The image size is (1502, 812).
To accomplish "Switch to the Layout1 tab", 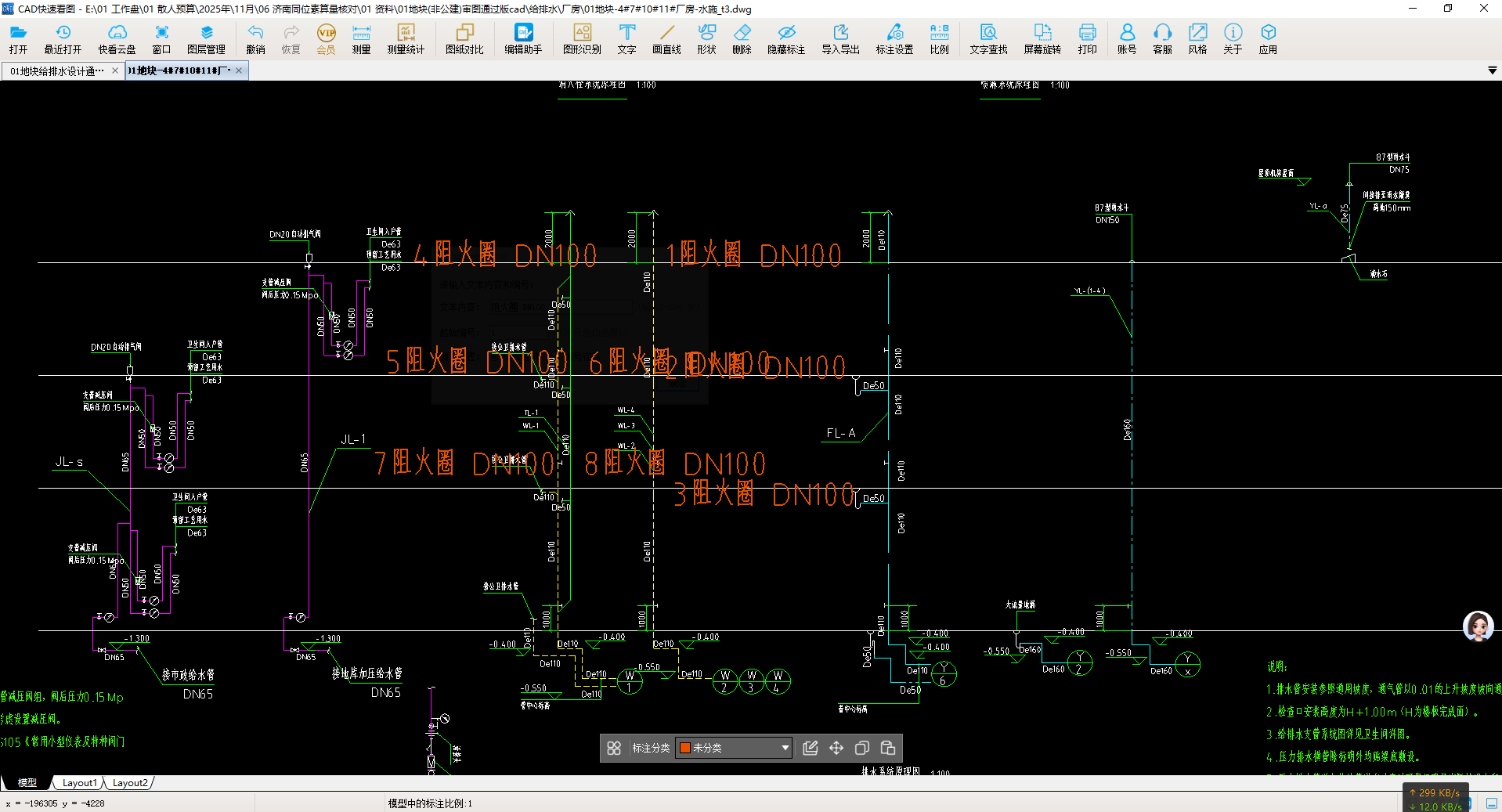I will point(79,782).
